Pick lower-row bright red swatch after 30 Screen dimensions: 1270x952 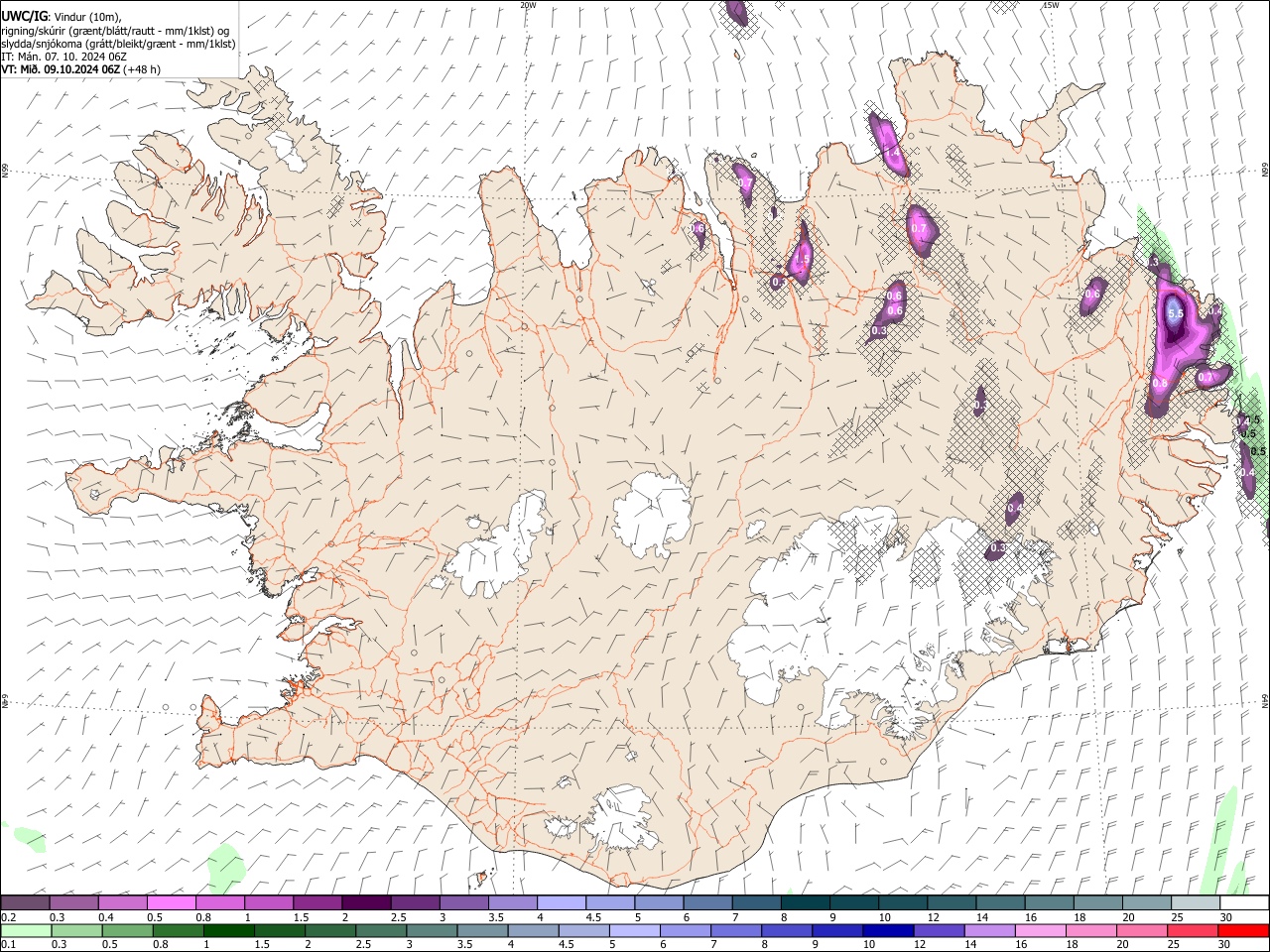click(1243, 930)
